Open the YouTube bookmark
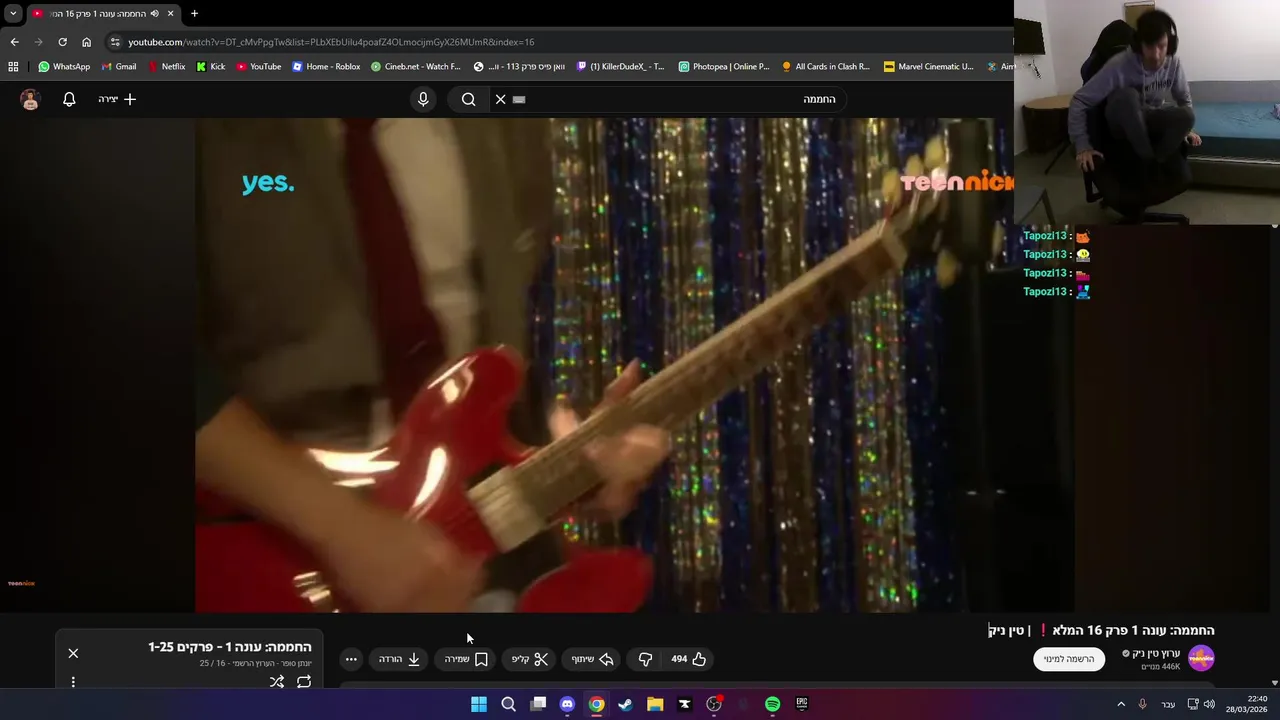1280x720 pixels. point(259,67)
